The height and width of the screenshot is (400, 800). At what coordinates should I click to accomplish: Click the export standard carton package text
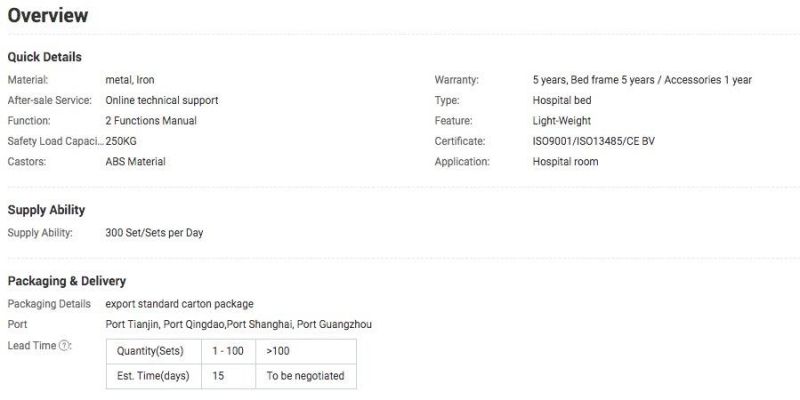[179, 304]
